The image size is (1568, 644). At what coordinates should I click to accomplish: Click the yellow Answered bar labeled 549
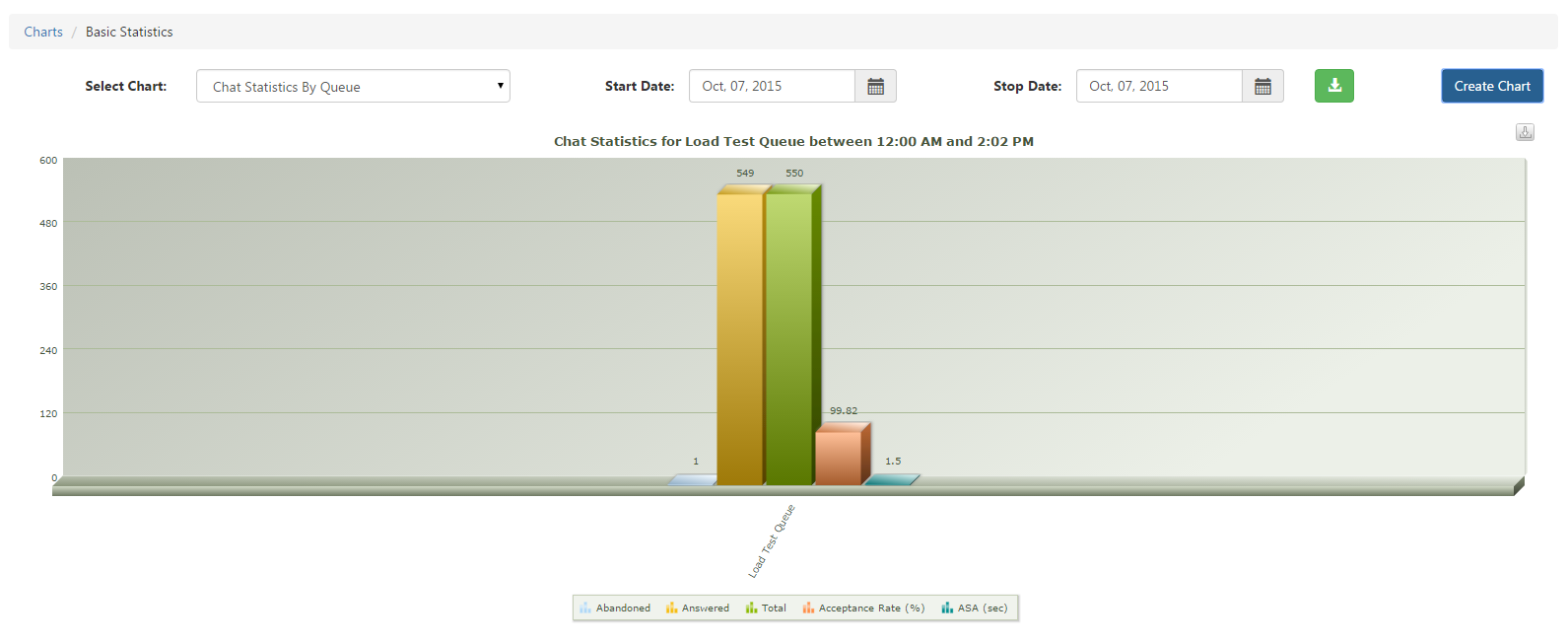point(740,335)
